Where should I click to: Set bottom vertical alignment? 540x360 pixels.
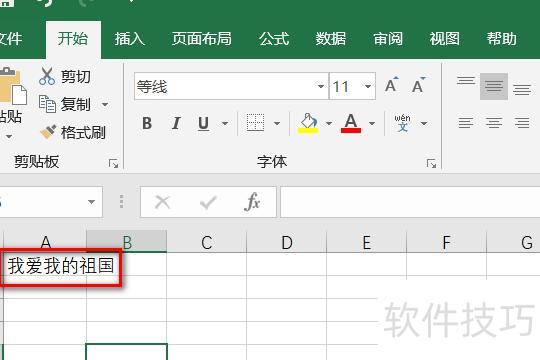pos(522,90)
